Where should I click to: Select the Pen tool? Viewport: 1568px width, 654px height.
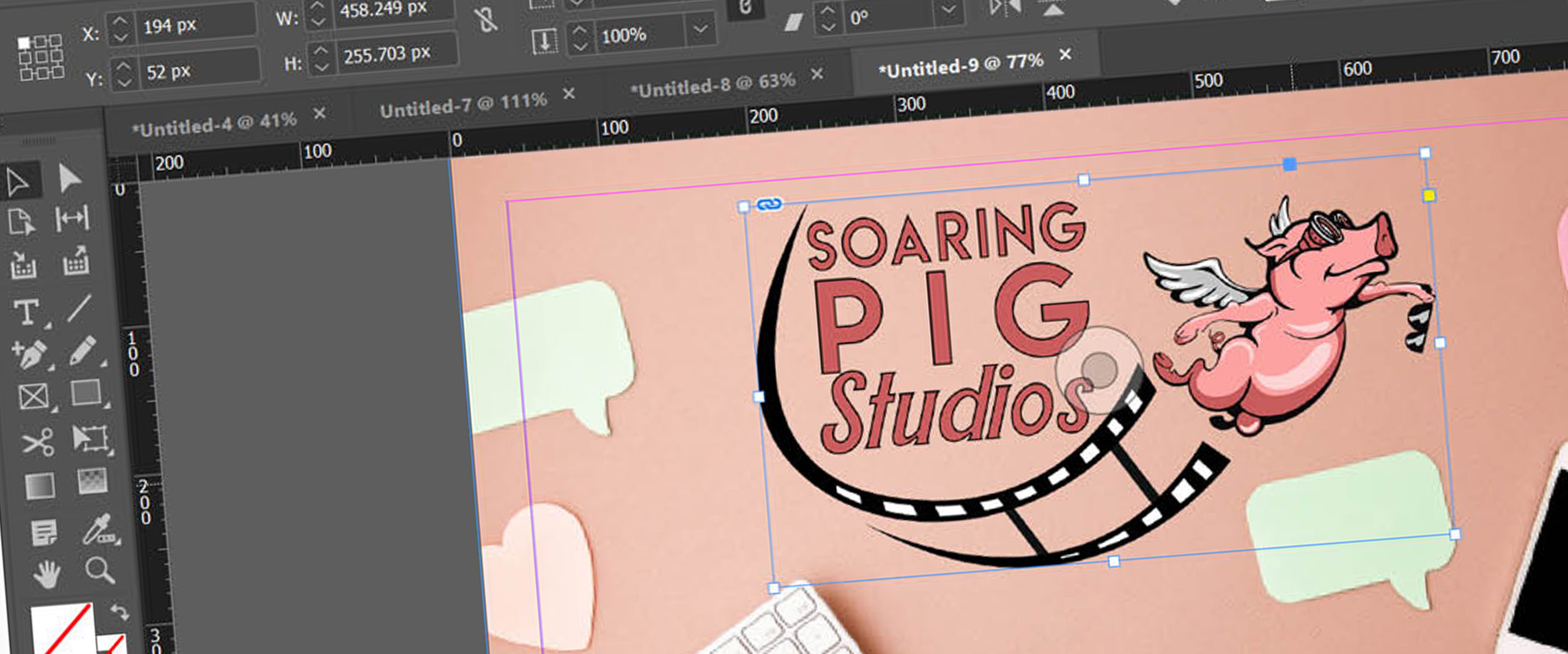coord(30,355)
